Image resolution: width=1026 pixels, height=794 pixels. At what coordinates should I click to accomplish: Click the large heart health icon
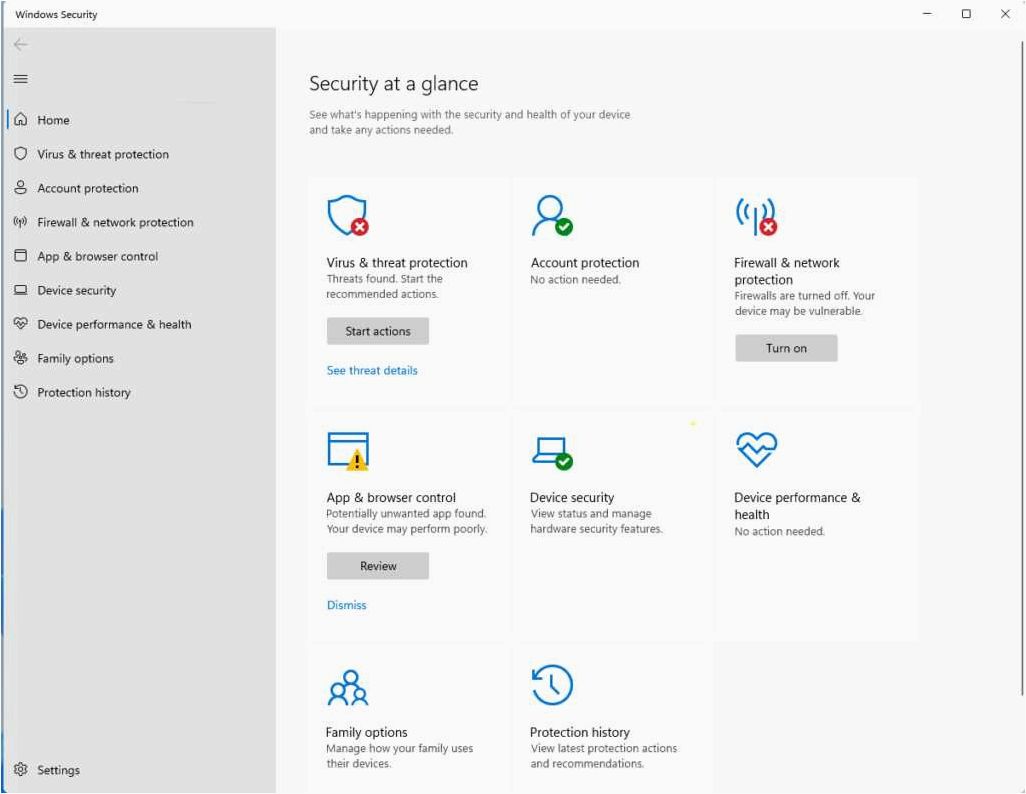tap(756, 450)
